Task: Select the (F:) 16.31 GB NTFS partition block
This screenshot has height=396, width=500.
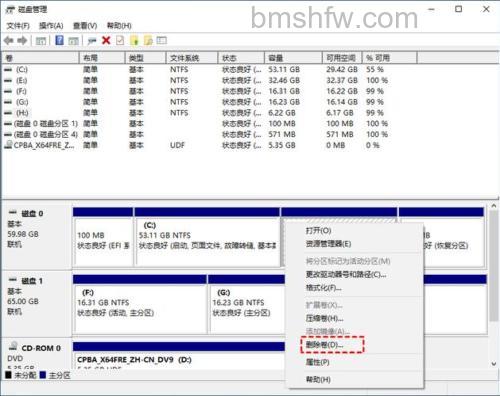Action: (140, 304)
